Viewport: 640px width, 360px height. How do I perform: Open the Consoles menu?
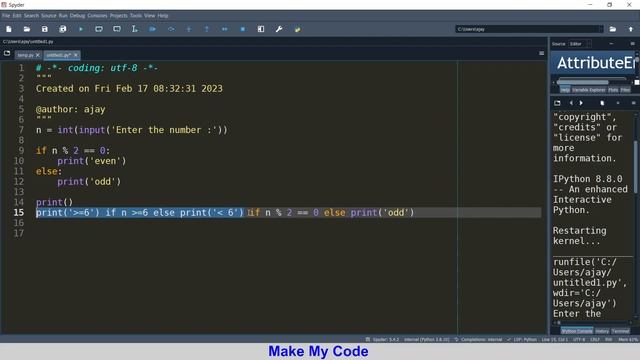point(97,16)
